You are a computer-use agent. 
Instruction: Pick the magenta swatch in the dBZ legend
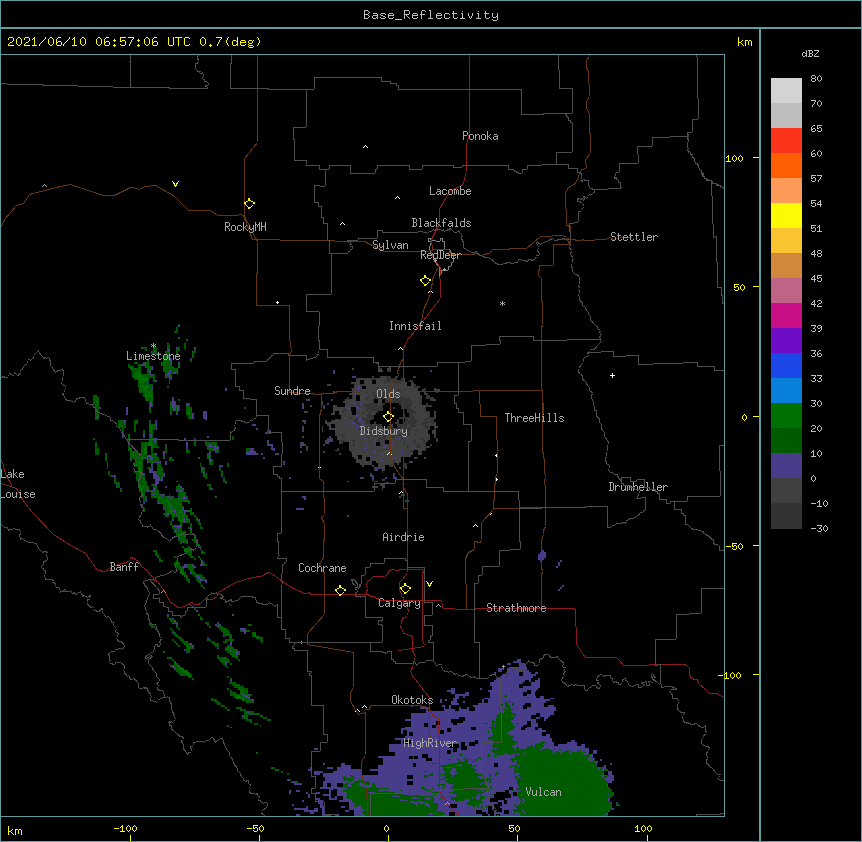[x=786, y=315]
